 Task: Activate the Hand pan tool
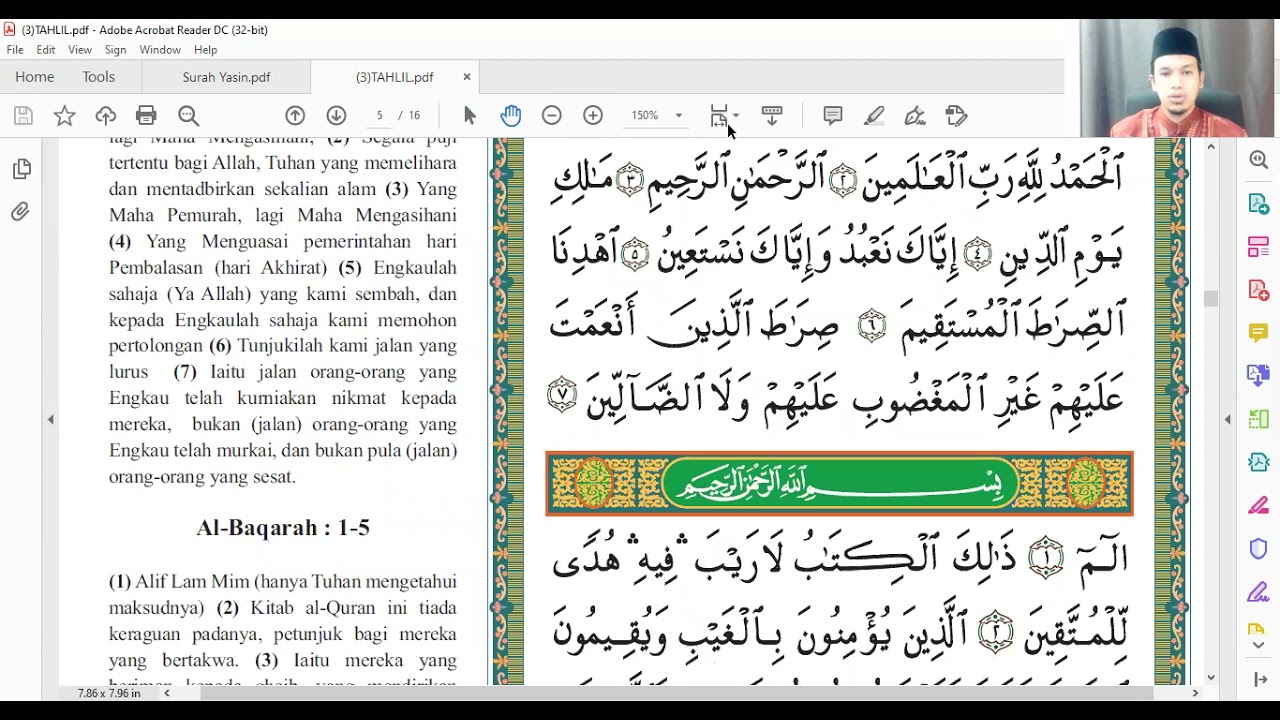[x=510, y=116]
